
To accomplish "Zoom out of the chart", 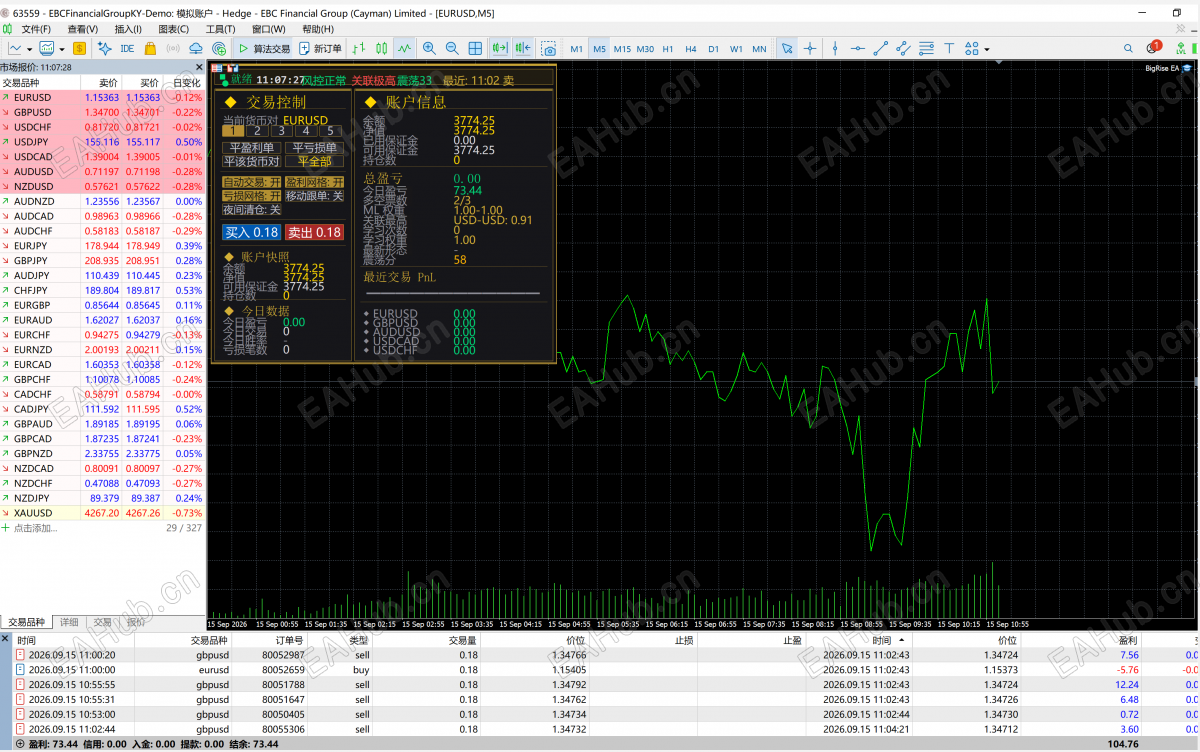I will (452, 48).
